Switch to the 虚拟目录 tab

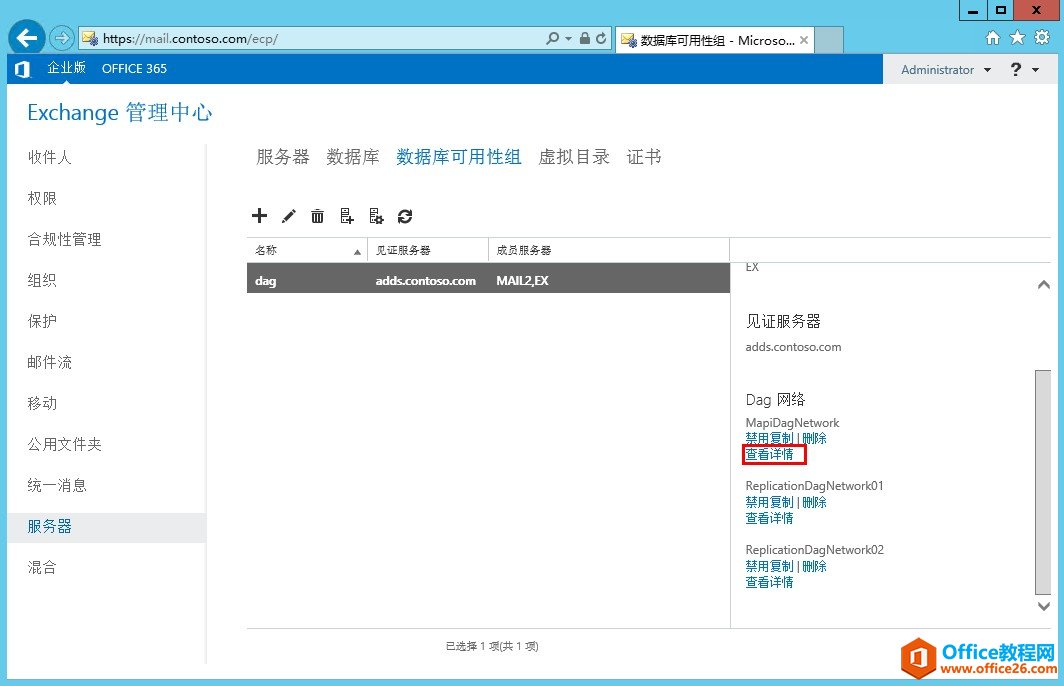[x=573, y=156]
